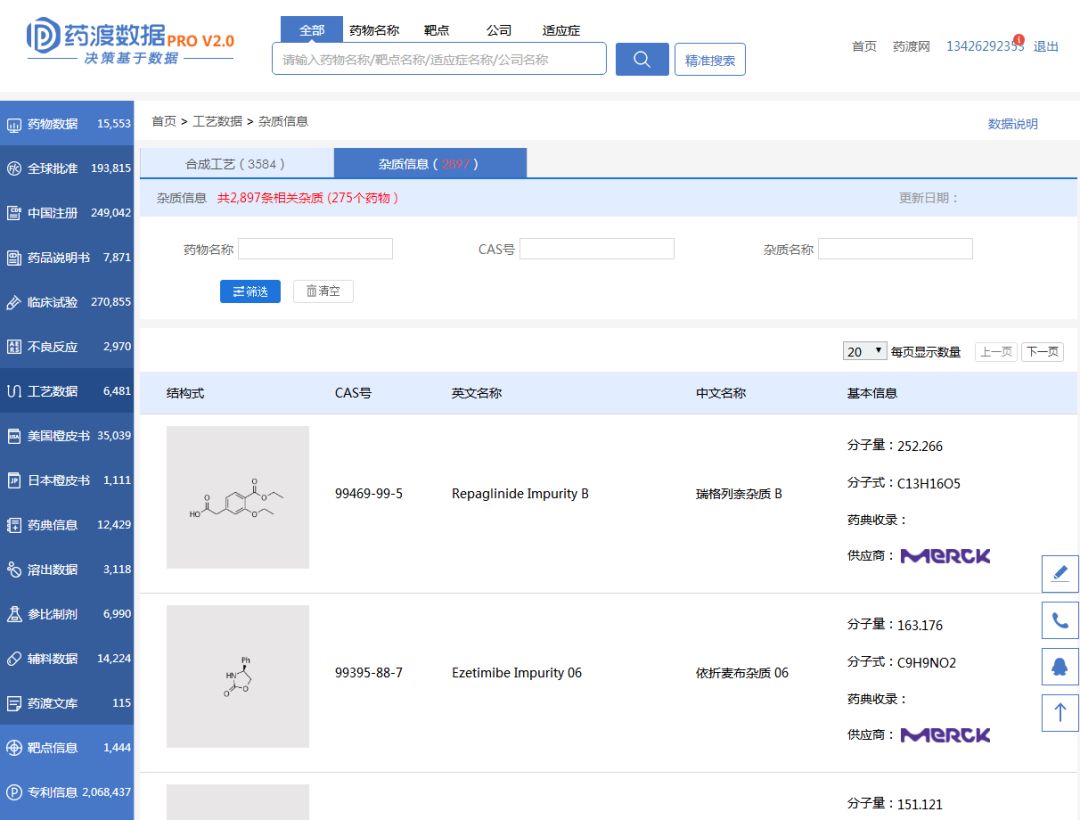Viewport: 1080px width, 820px height.
Task: Click the 清空 clear button
Action: 323,291
